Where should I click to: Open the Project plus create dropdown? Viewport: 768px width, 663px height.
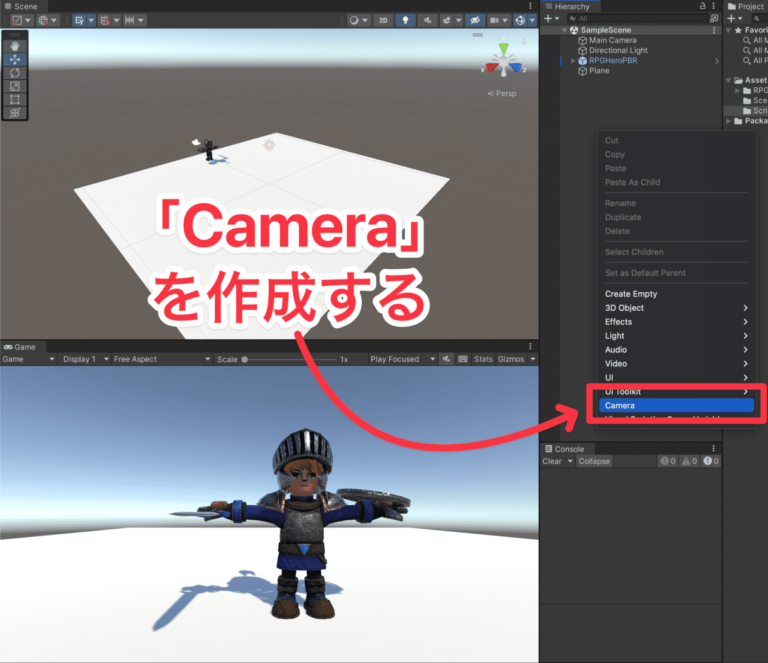click(735, 18)
